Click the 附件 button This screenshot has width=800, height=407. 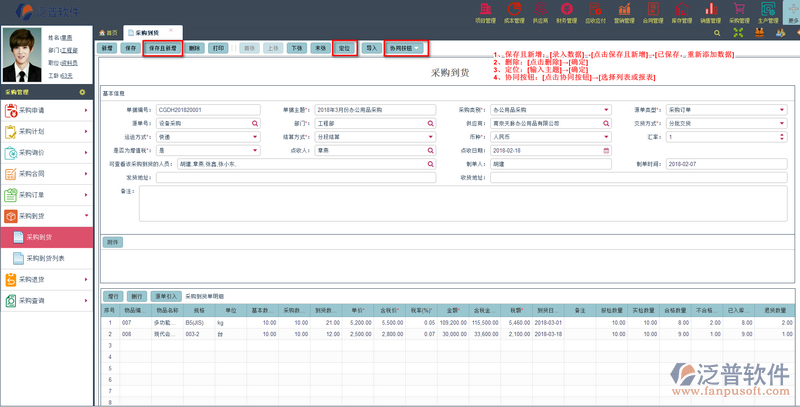pos(112,242)
